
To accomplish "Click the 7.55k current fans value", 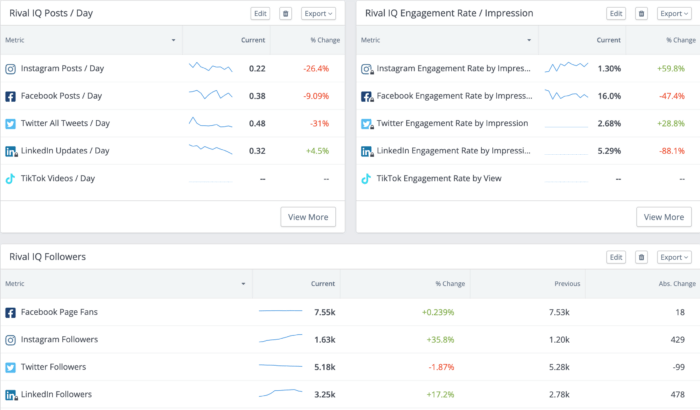I will click(x=325, y=313).
